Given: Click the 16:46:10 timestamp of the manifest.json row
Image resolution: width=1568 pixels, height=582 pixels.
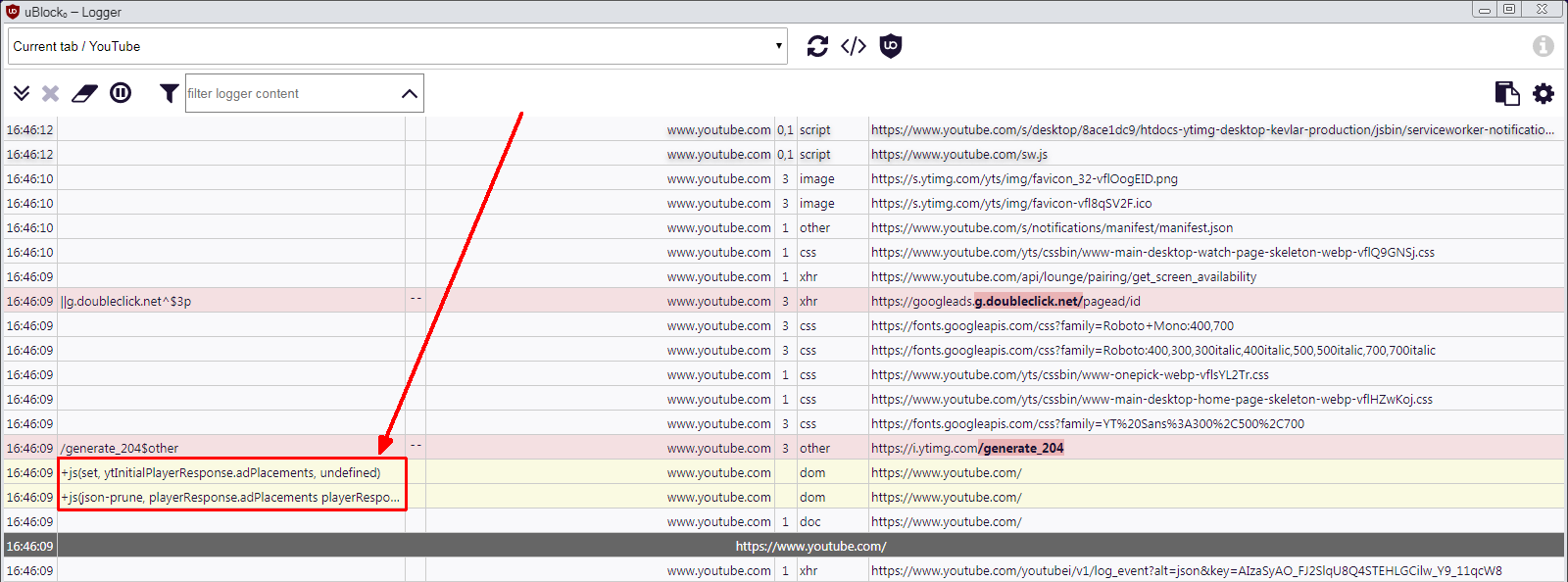Looking at the screenshot, I should pos(30,227).
